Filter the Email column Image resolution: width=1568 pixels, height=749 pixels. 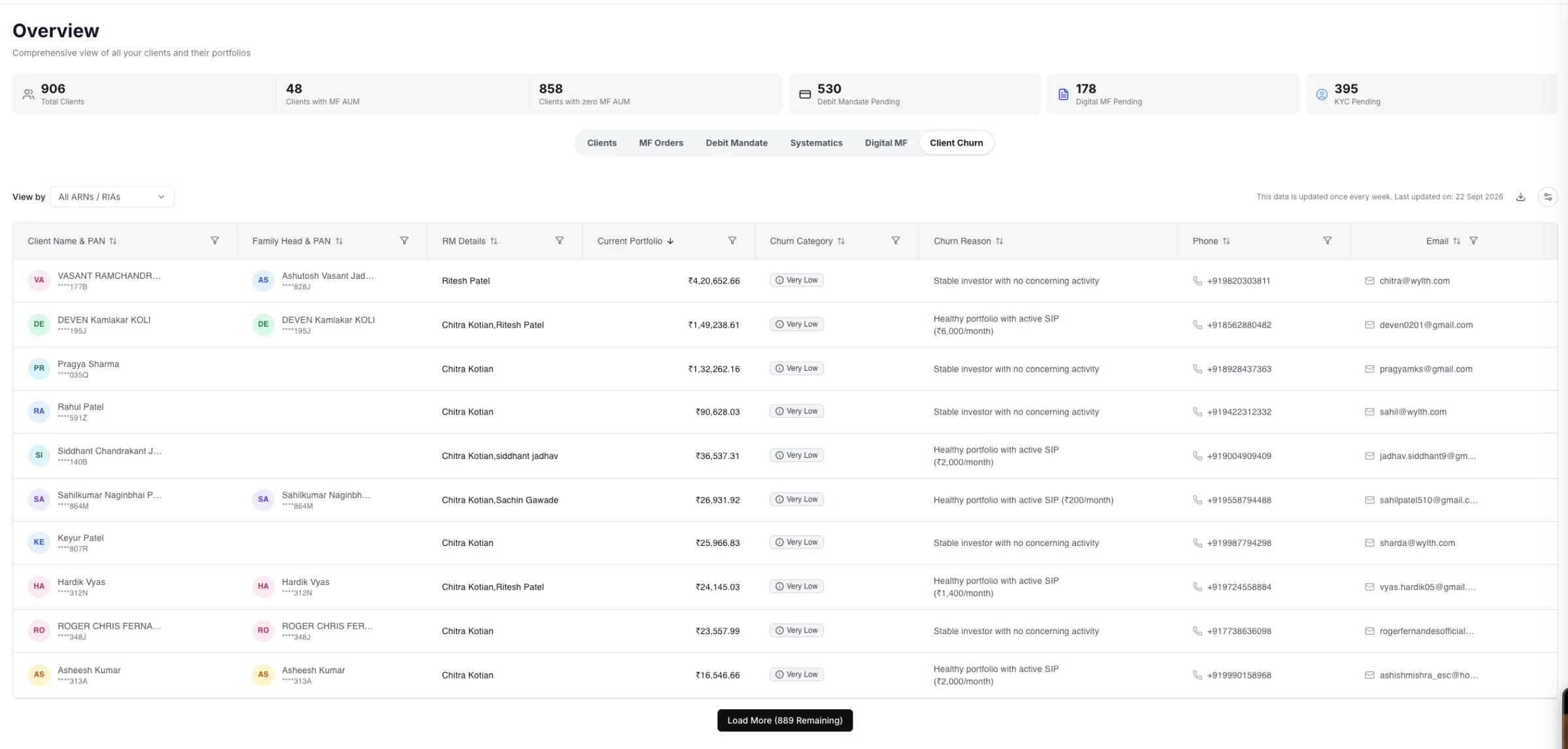1473,241
